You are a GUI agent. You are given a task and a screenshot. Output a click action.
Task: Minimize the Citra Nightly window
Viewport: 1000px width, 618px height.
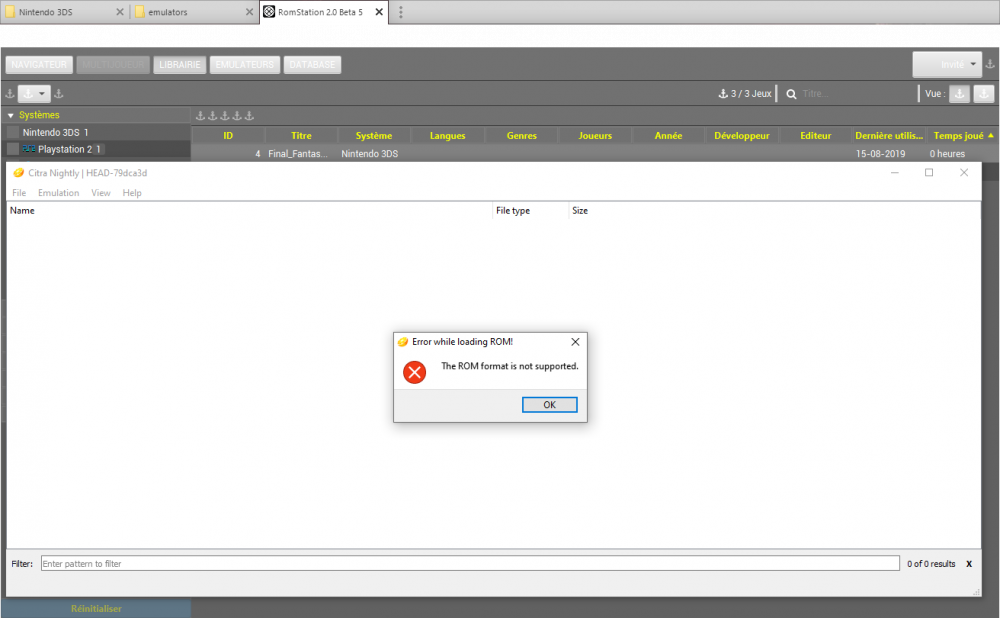click(x=895, y=173)
